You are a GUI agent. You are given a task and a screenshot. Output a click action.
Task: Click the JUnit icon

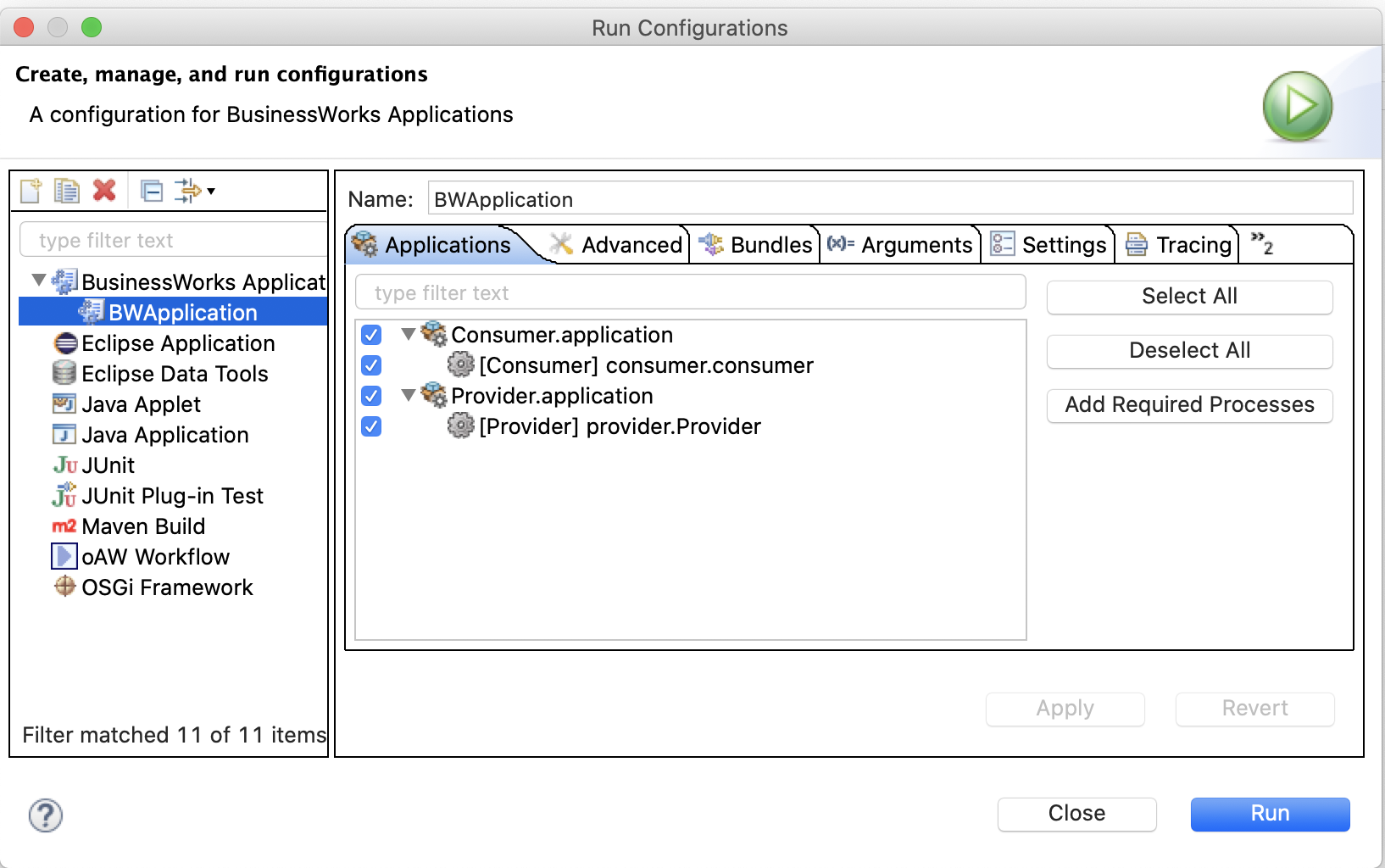coord(65,465)
